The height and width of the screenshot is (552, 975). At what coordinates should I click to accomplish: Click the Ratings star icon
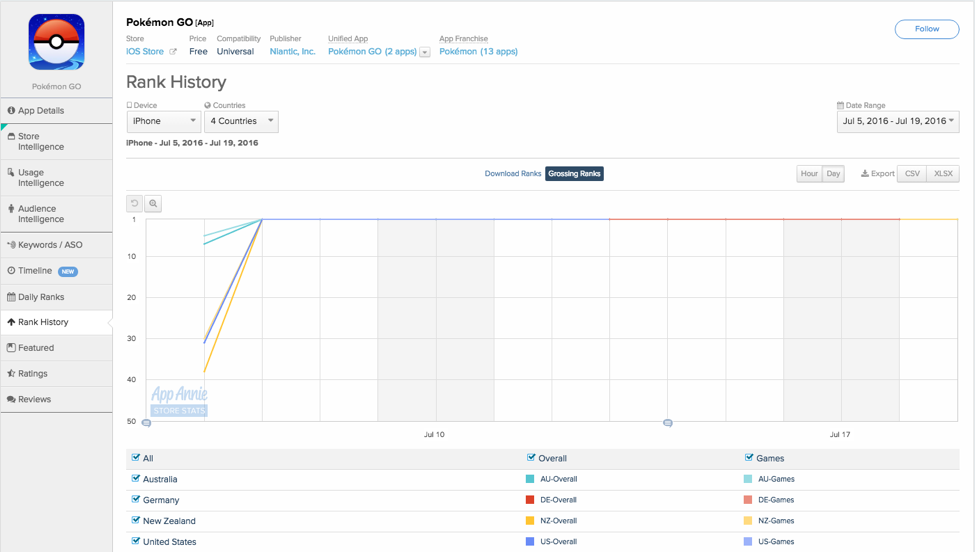[11, 373]
